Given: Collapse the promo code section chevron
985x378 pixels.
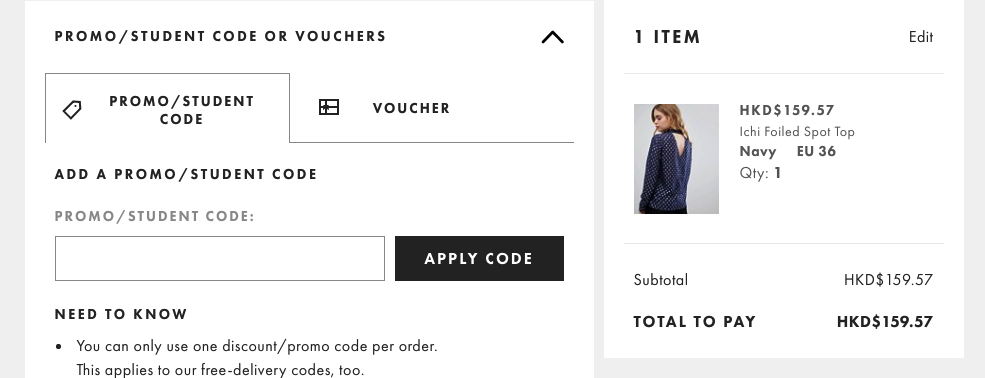Looking at the screenshot, I should click(553, 38).
